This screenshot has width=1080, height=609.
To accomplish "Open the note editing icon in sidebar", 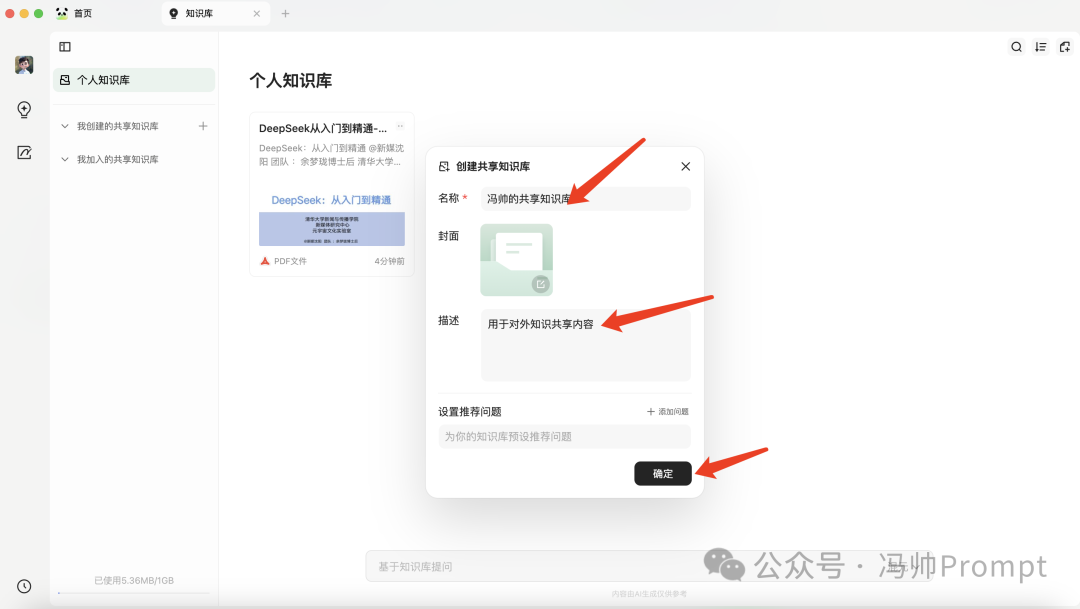I will 24,153.
